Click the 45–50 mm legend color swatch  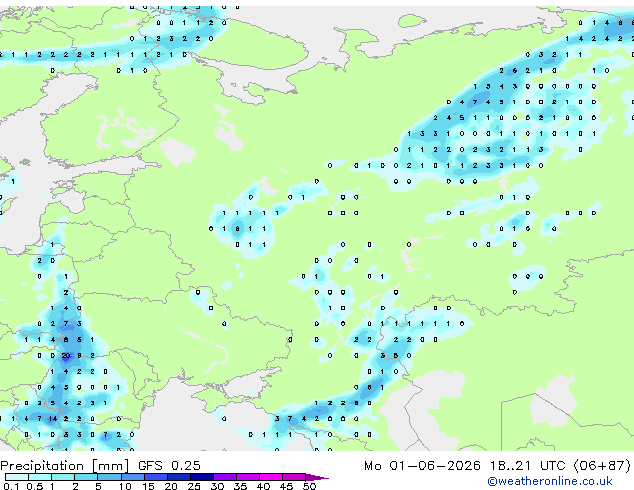(294, 477)
